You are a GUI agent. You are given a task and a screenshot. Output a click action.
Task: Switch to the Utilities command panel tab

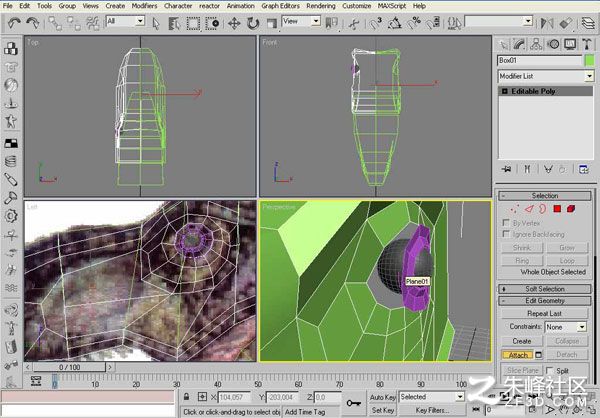(587, 44)
